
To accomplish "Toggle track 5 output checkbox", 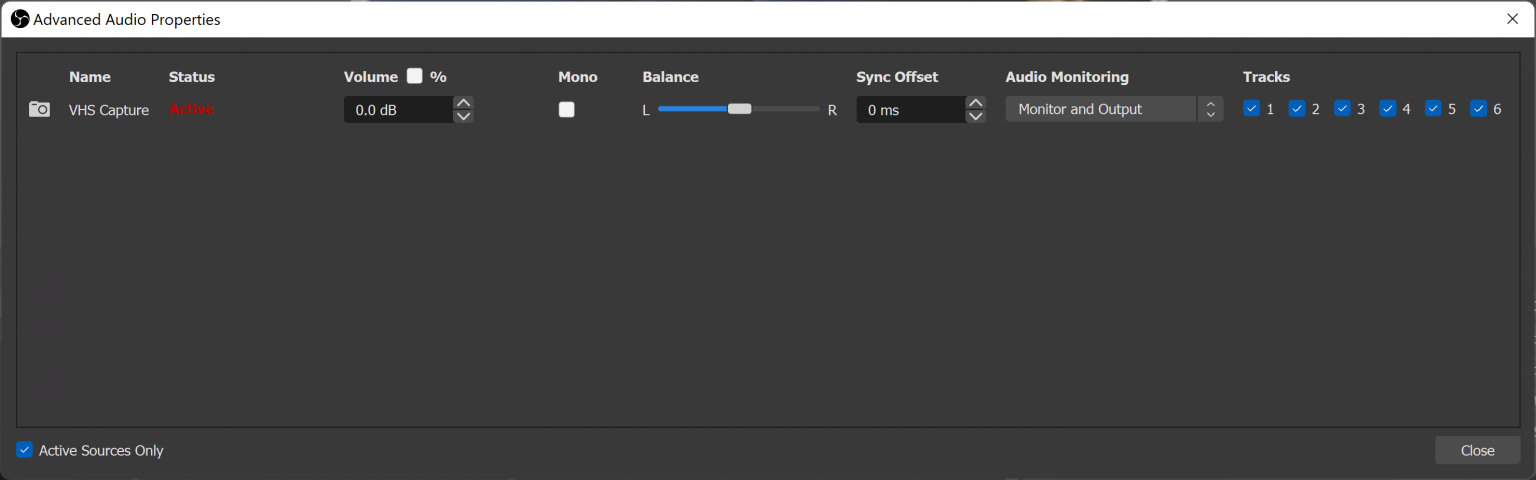I will [x=1433, y=109].
